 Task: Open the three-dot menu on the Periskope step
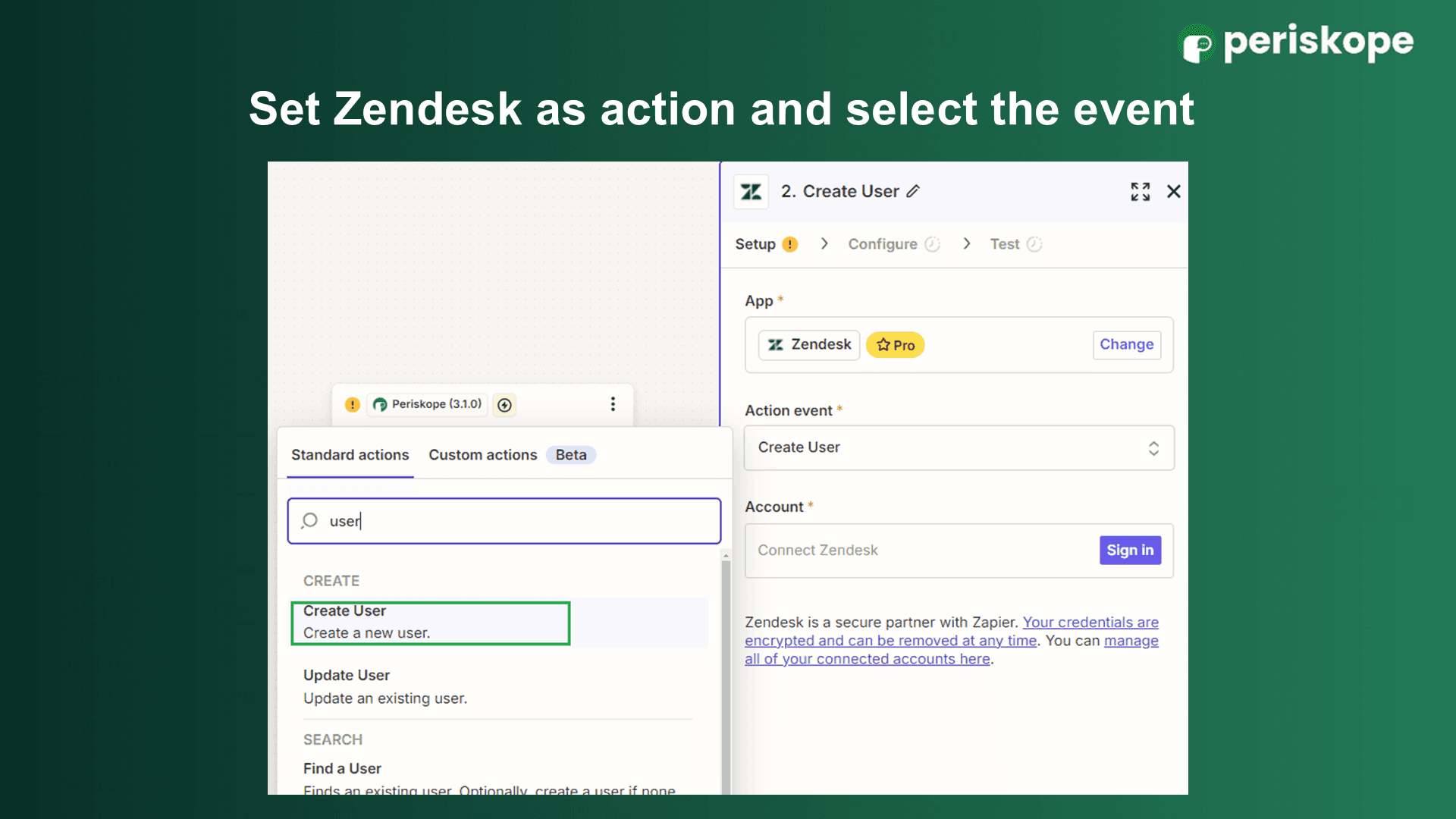point(613,404)
